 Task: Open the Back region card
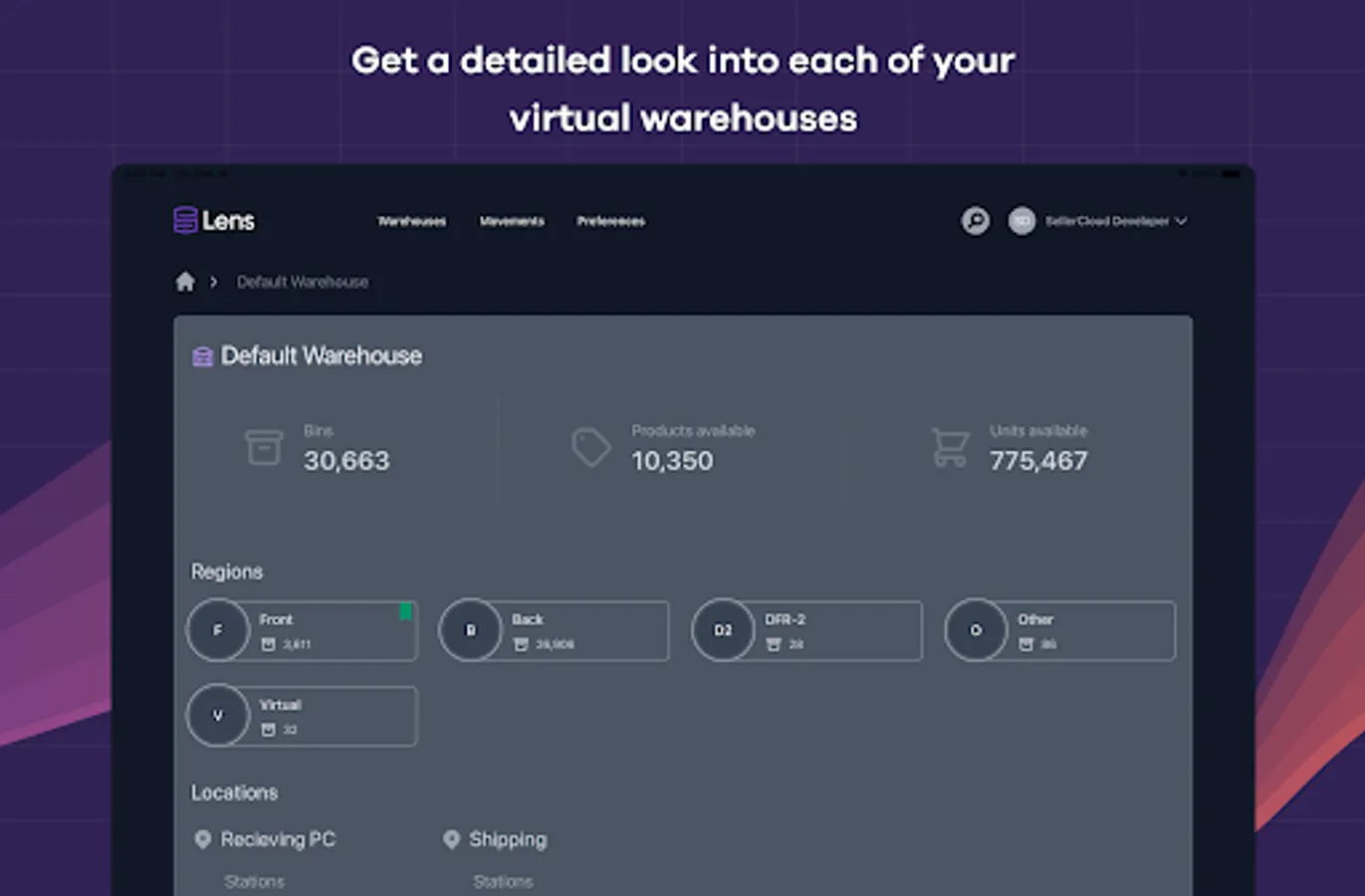pyautogui.click(x=555, y=630)
